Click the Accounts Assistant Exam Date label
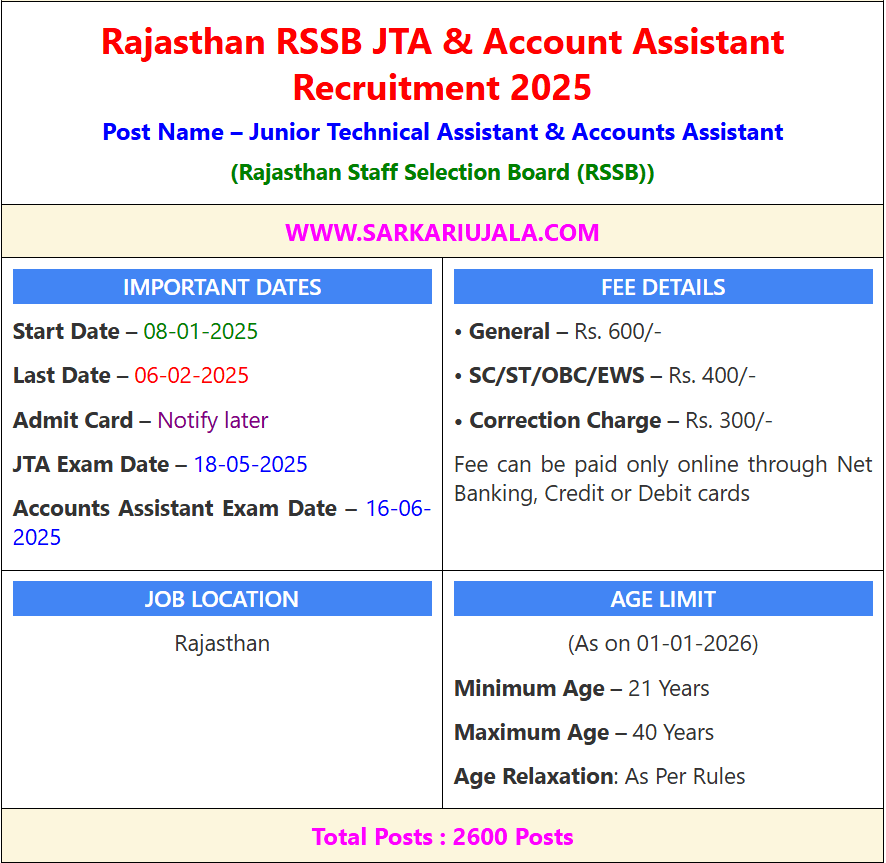 pos(175,509)
